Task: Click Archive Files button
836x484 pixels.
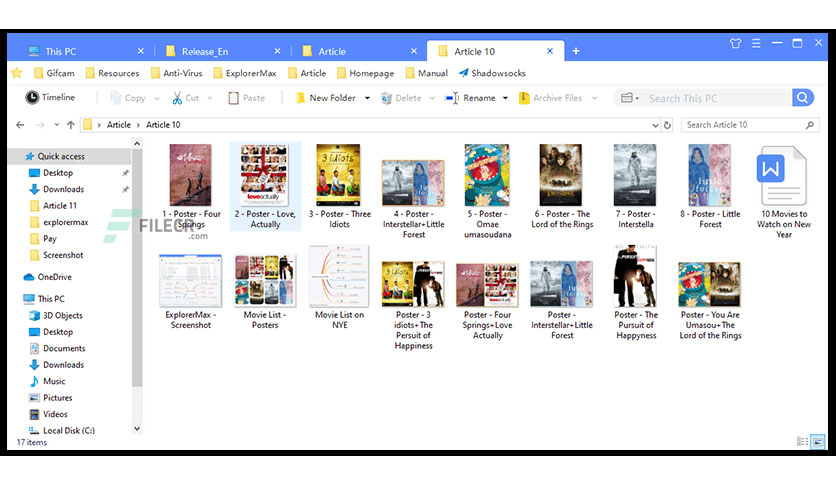Action: click(x=550, y=98)
